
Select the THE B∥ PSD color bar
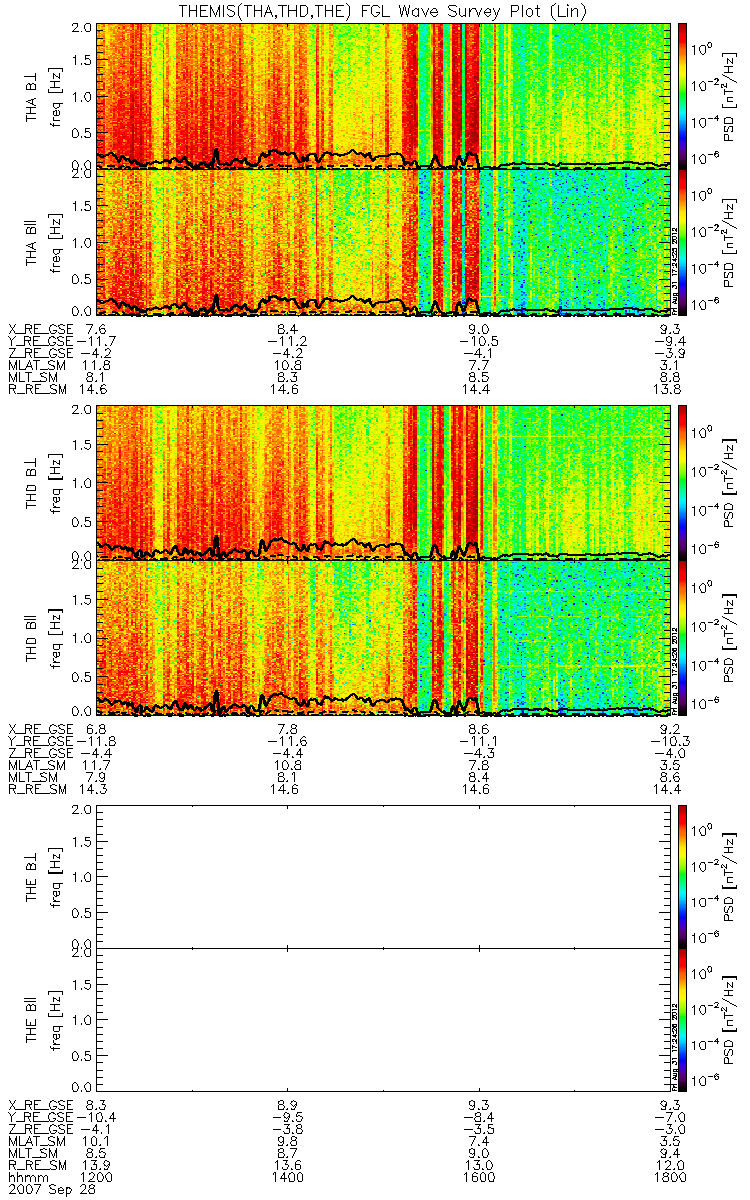684,1019
